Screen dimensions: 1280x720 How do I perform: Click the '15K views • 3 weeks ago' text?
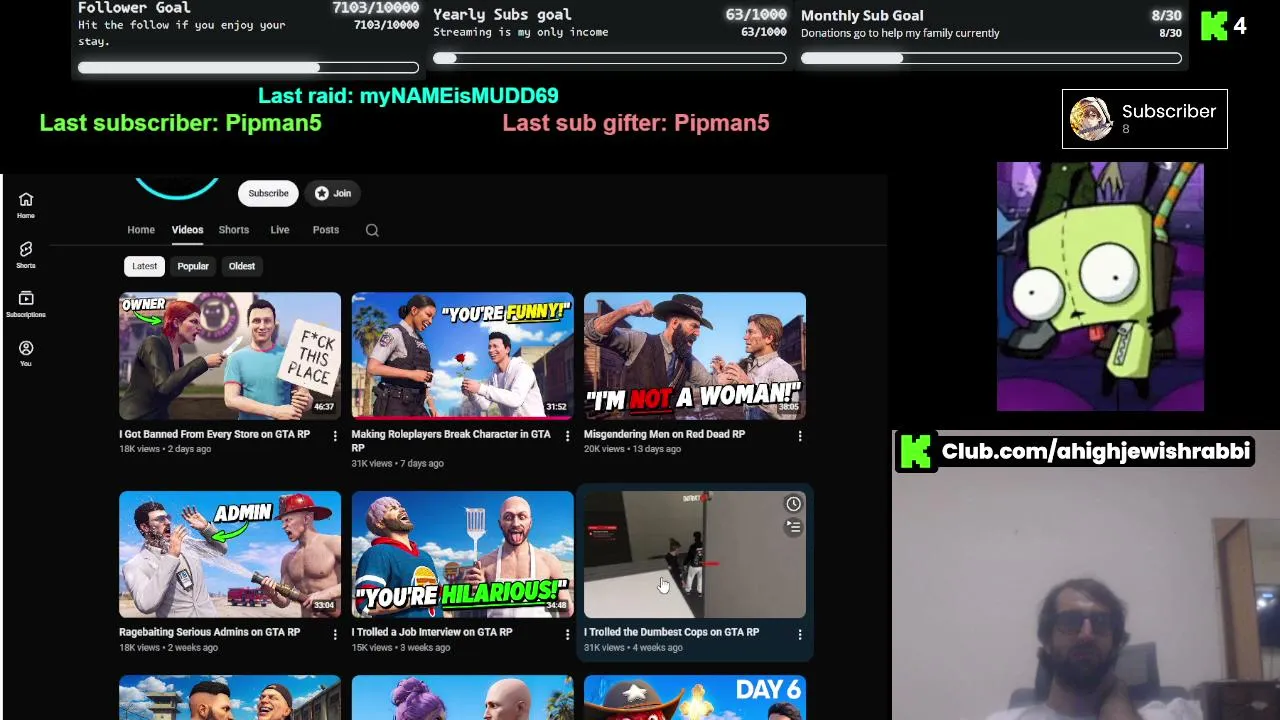click(x=400, y=647)
